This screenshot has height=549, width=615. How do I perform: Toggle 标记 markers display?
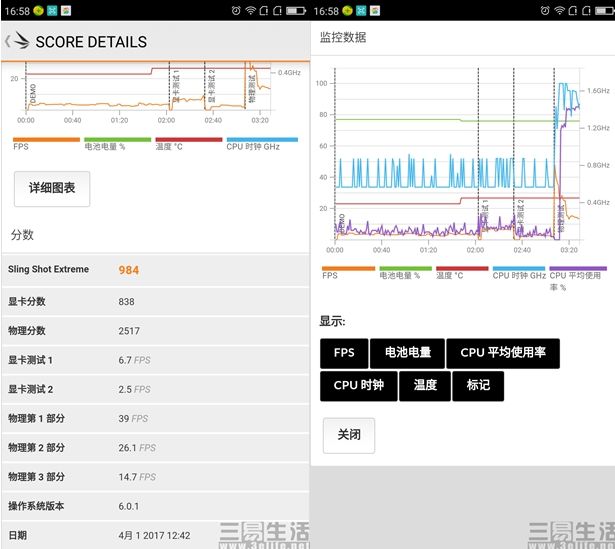[478, 386]
